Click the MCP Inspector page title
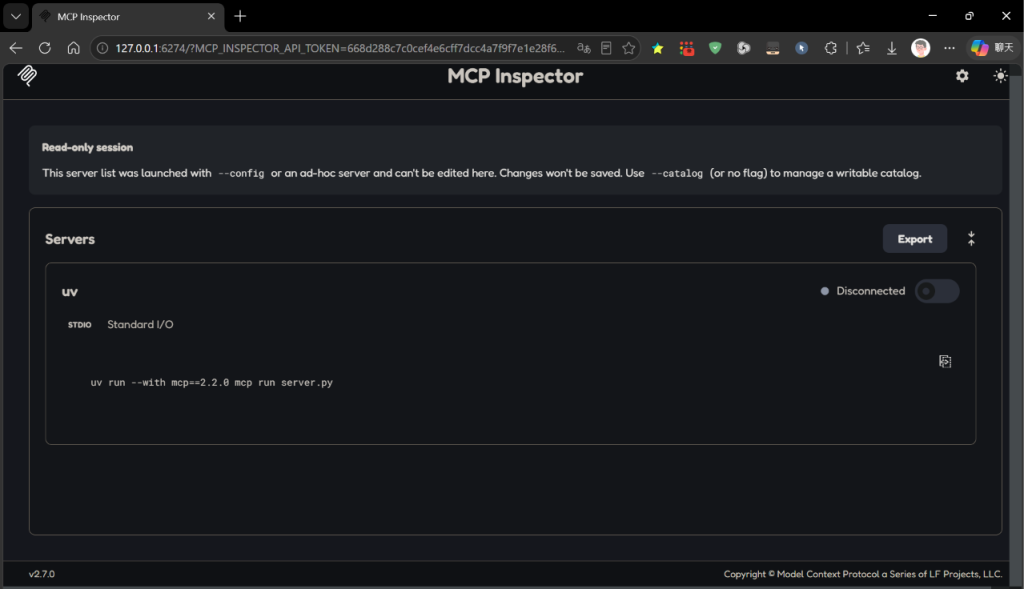The image size is (1024, 589). [x=515, y=76]
